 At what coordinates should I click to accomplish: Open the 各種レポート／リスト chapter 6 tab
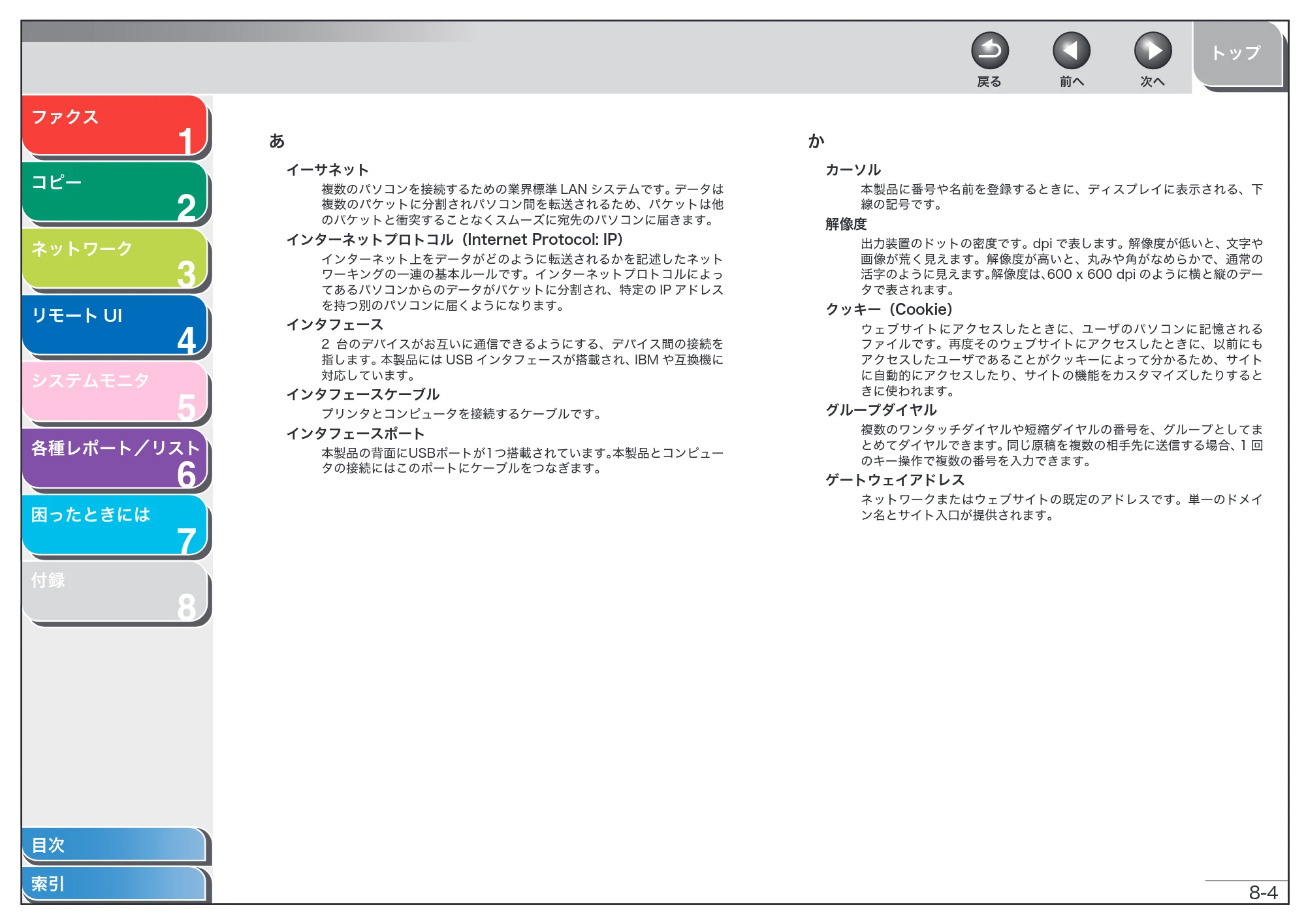[x=115, y=458]
